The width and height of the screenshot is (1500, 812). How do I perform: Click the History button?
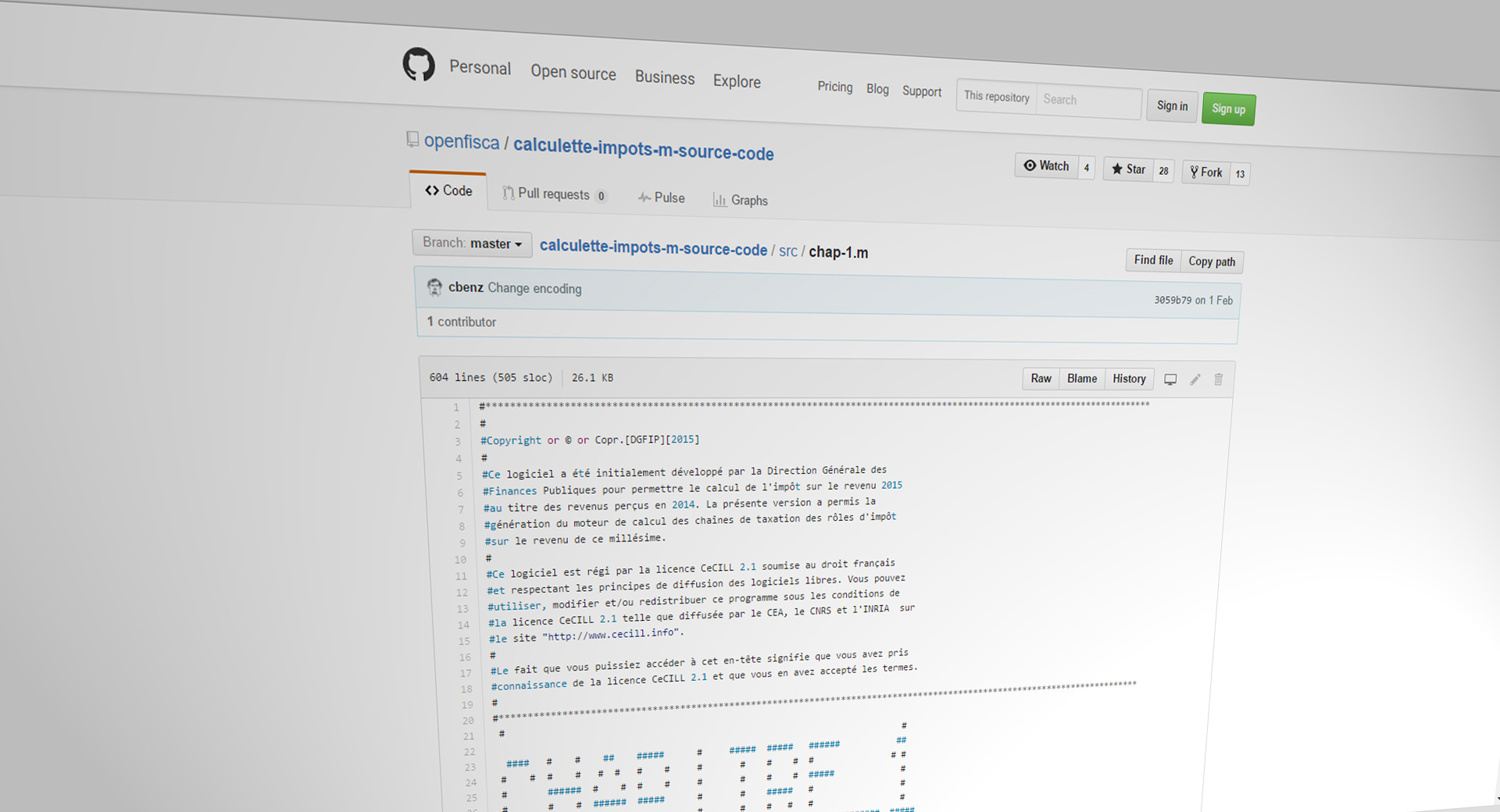coord(1129,379)
